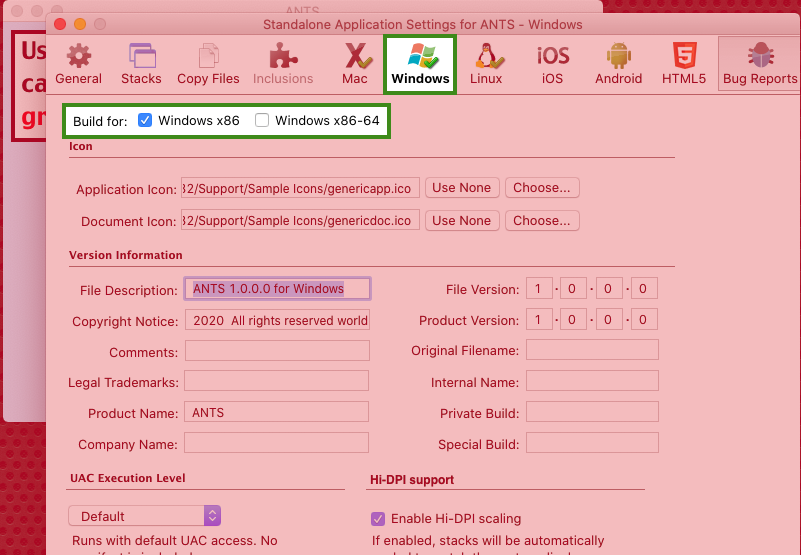The width and height of the screenshot is (801, 555).
Task: Click Product Version first number field
Action: tap(539, 319)
